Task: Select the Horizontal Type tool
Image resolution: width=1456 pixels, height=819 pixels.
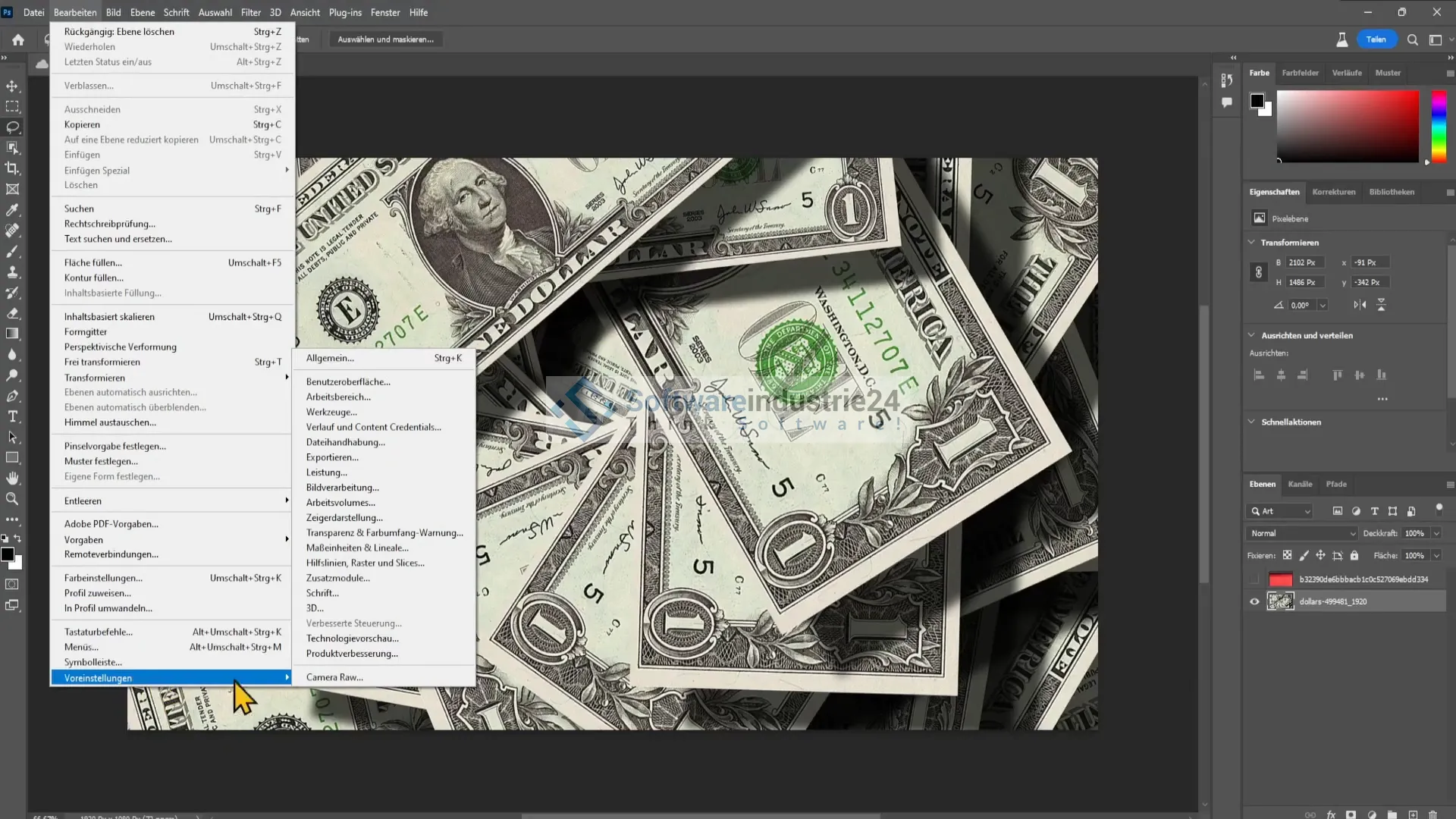Action: 12,416
